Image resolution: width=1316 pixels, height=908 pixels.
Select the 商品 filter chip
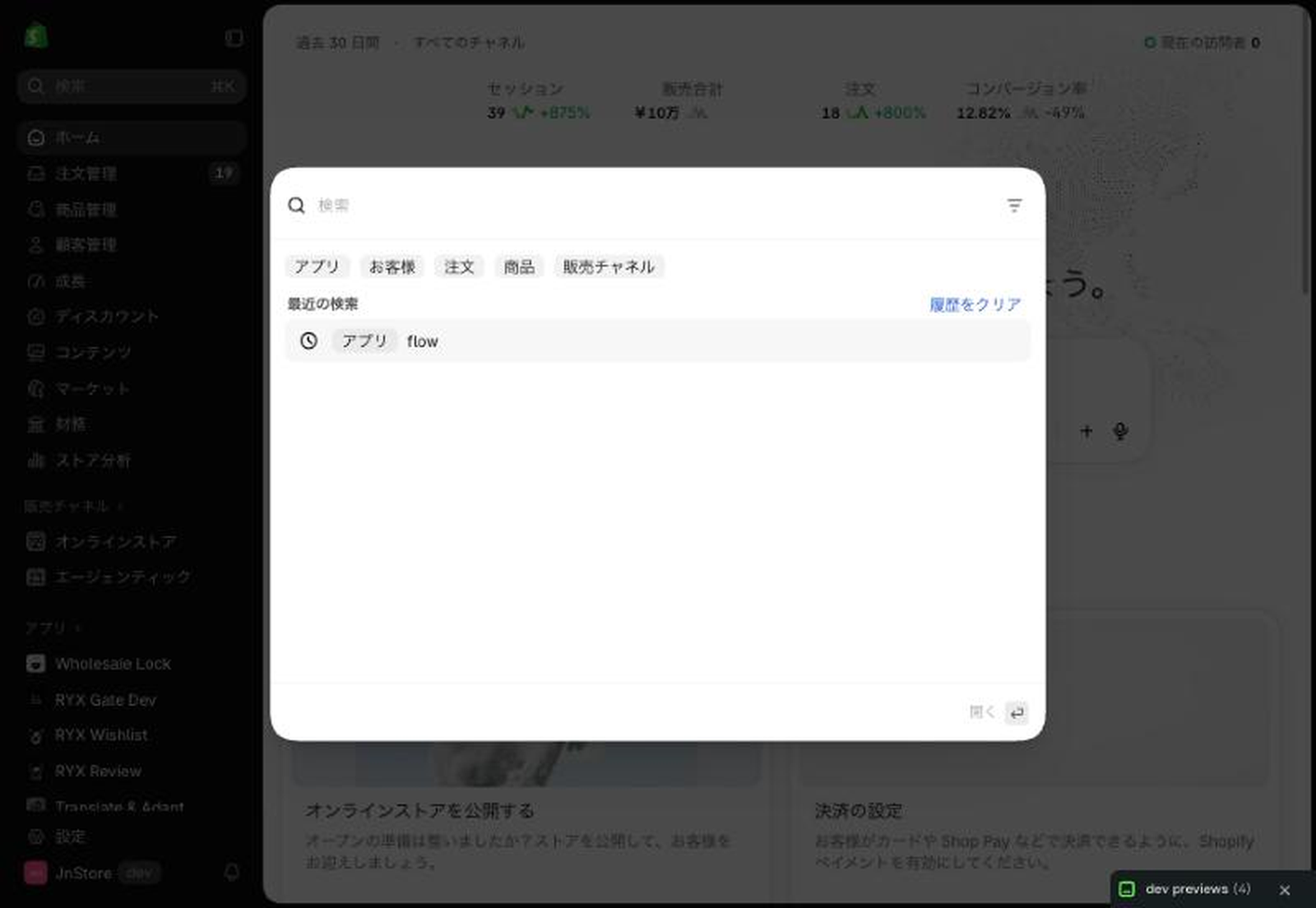point(519,266)
